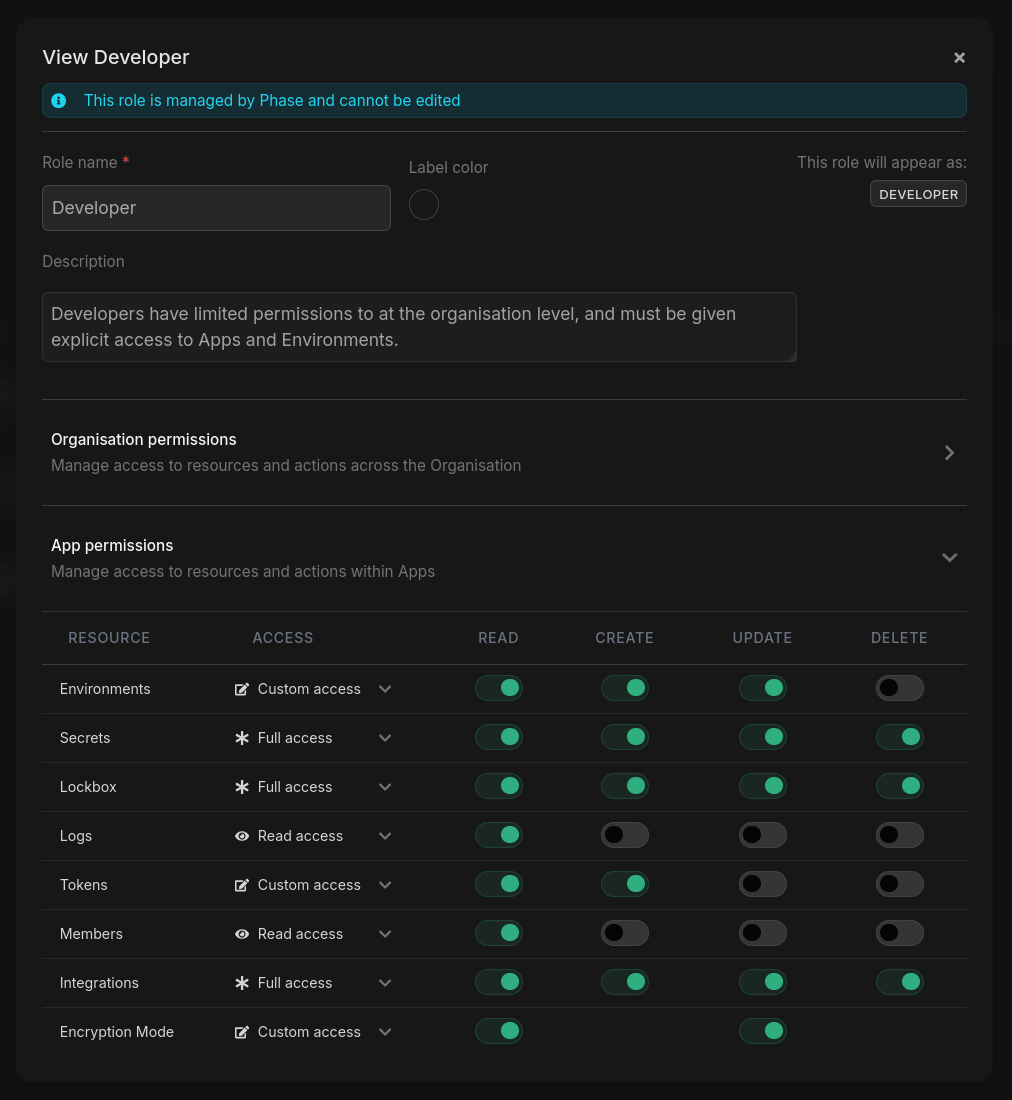Expand the Organisation permissions section
Image resolution: width=1012 pixels, height=1100 pixels.
coord(949,453)
